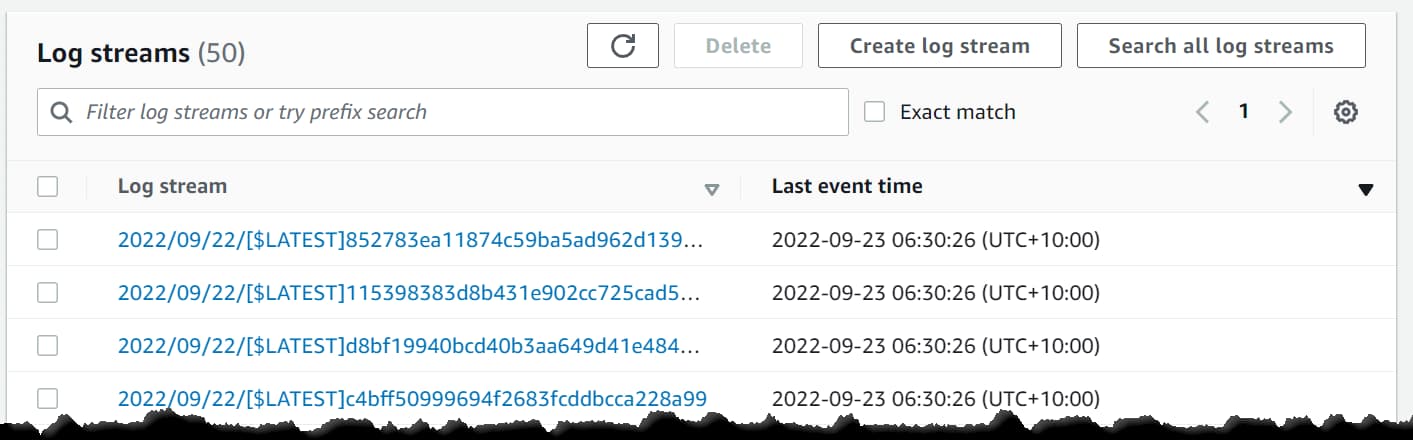Image resolution: width=1413 pixels, height=440 pixels.
Task: Select checkbox for the d8bf19940bcd stream row
Action: click(x=47, y=346)
